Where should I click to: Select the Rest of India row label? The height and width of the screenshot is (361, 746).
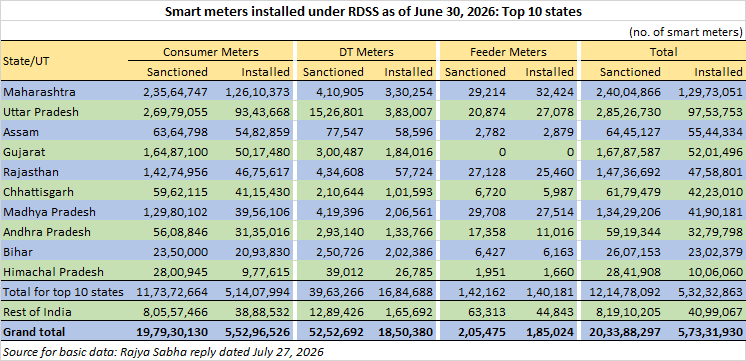click(37, 312)
